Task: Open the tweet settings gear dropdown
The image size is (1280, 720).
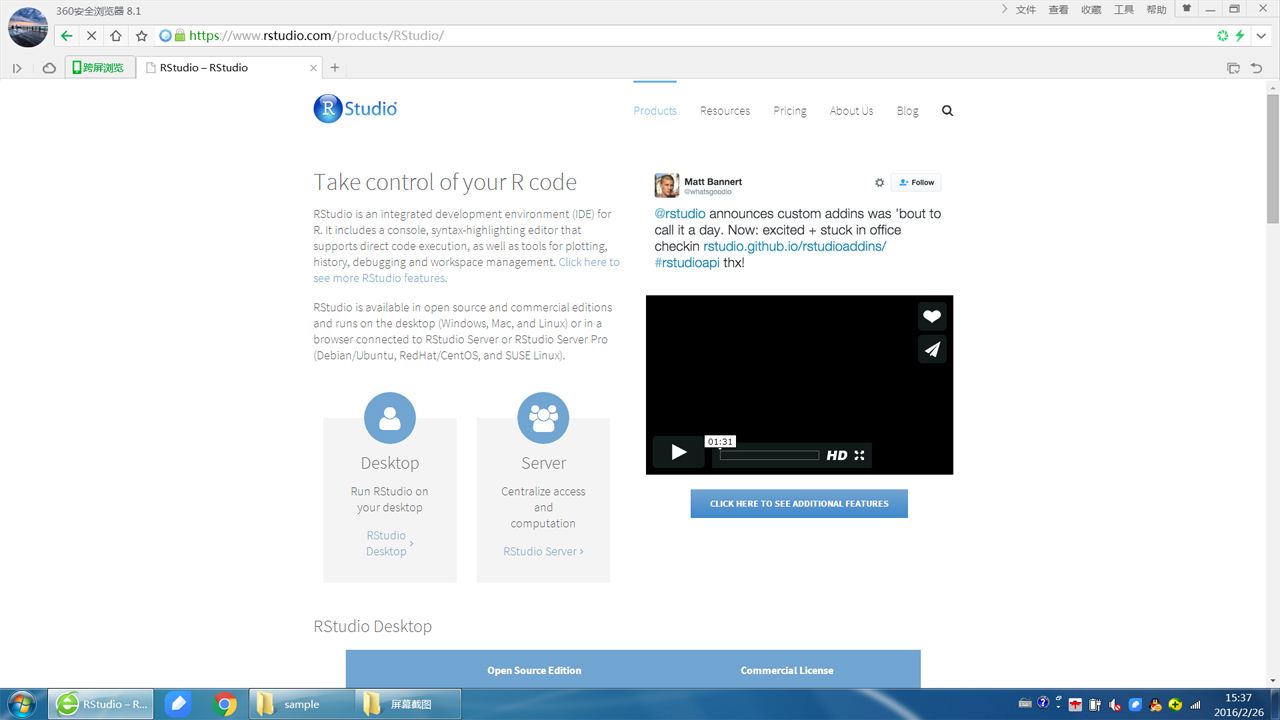Action: (x=879, y=183)
